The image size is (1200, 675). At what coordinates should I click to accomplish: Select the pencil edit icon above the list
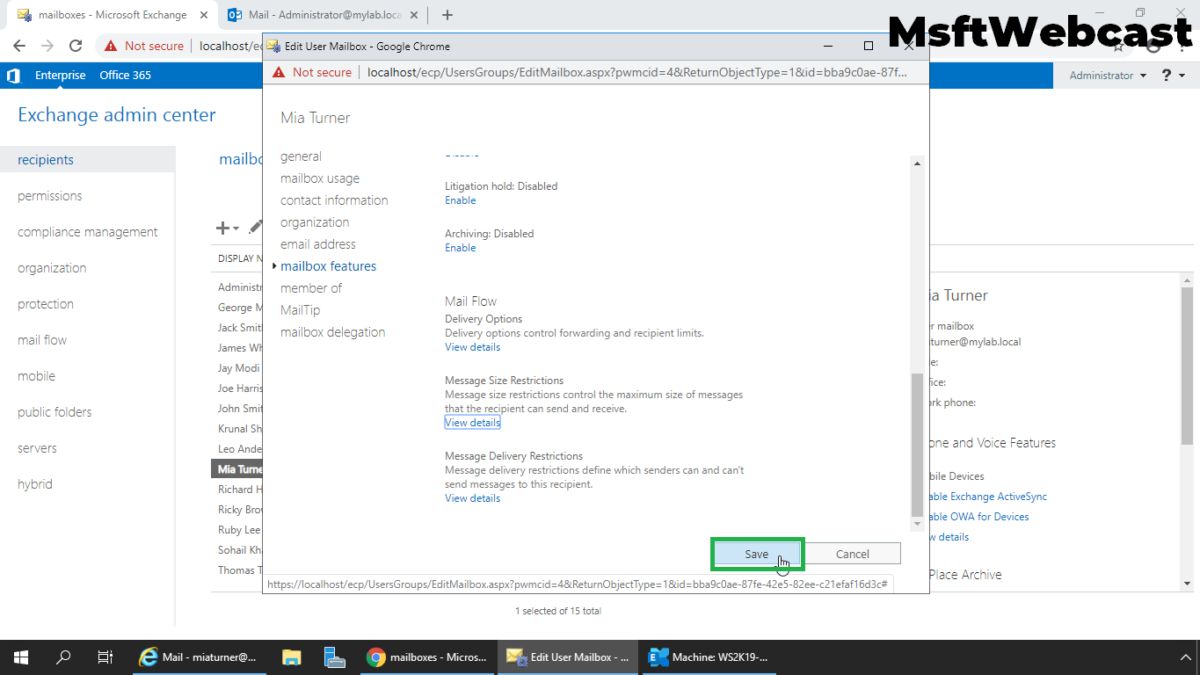point(254,228)
